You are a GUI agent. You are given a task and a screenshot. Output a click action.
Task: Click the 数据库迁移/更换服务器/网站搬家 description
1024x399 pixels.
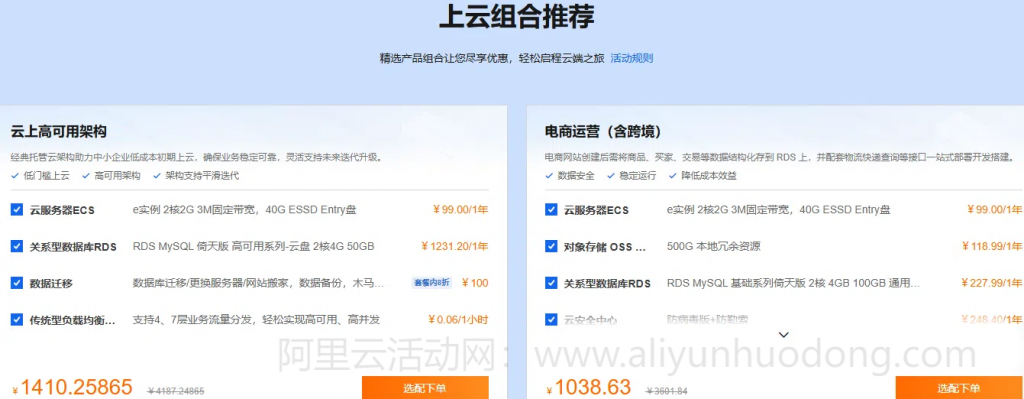[258, 283]
